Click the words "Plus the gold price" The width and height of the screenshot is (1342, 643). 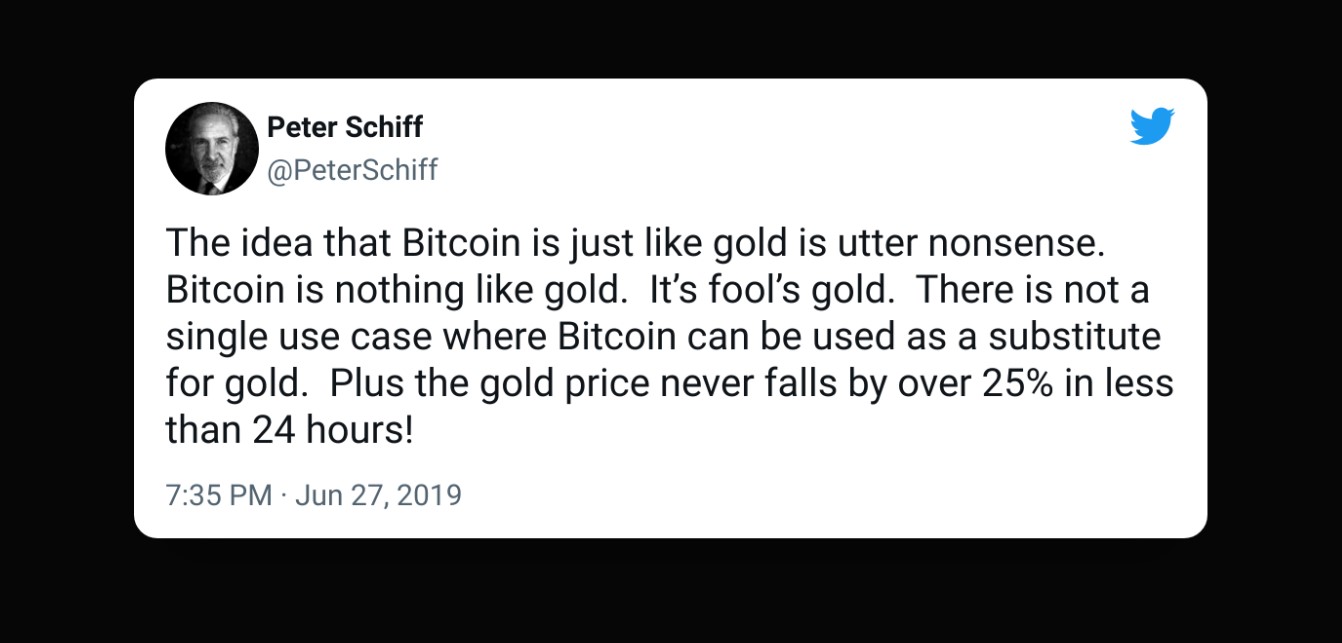tap(466, 383)
